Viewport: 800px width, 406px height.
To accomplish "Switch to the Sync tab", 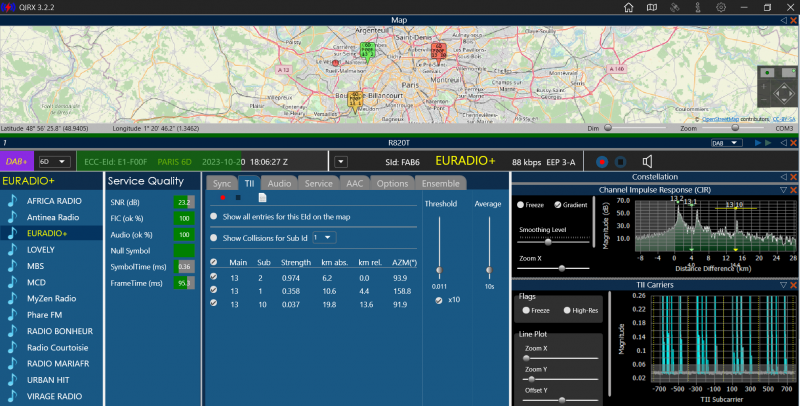I will point(222,183).
